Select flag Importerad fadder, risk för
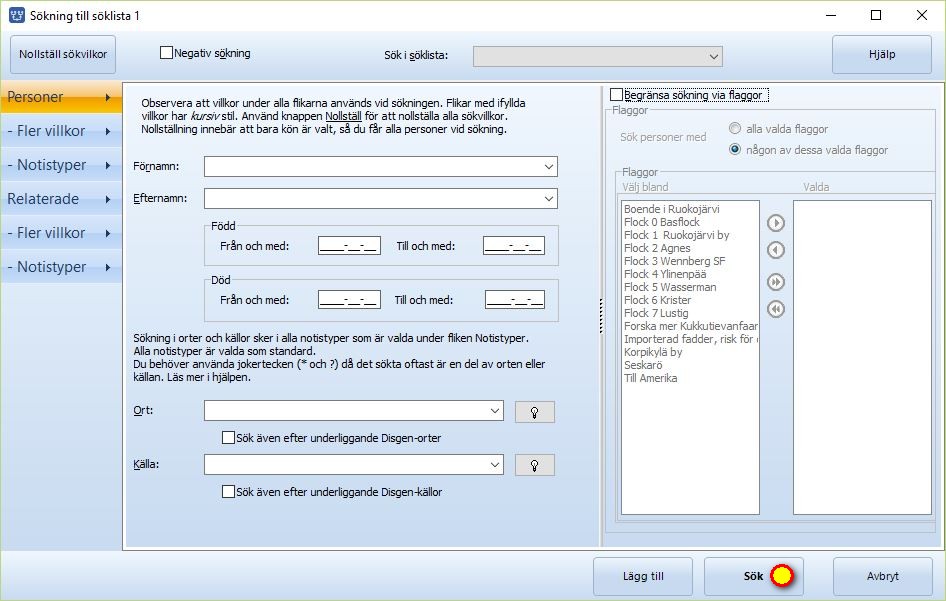Image resolution: width=946 pixels, height=601 pixels. click(x=691, y=339)
